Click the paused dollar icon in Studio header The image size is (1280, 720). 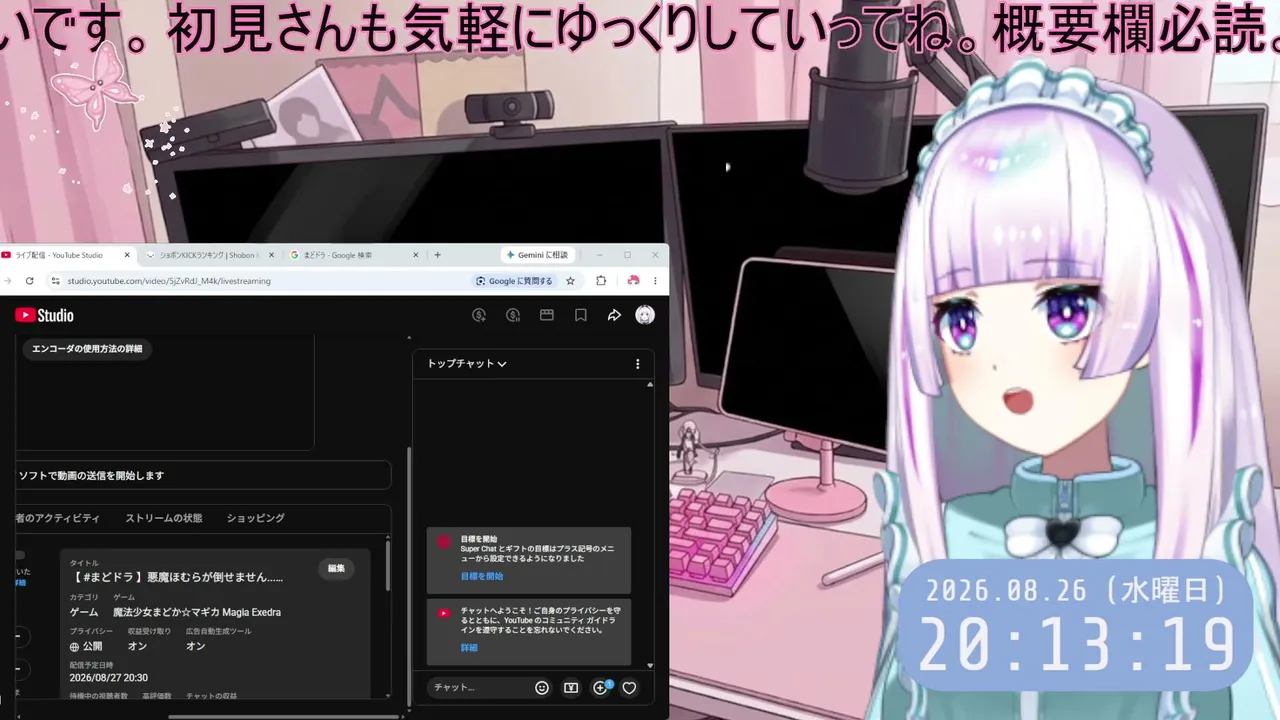513,315
